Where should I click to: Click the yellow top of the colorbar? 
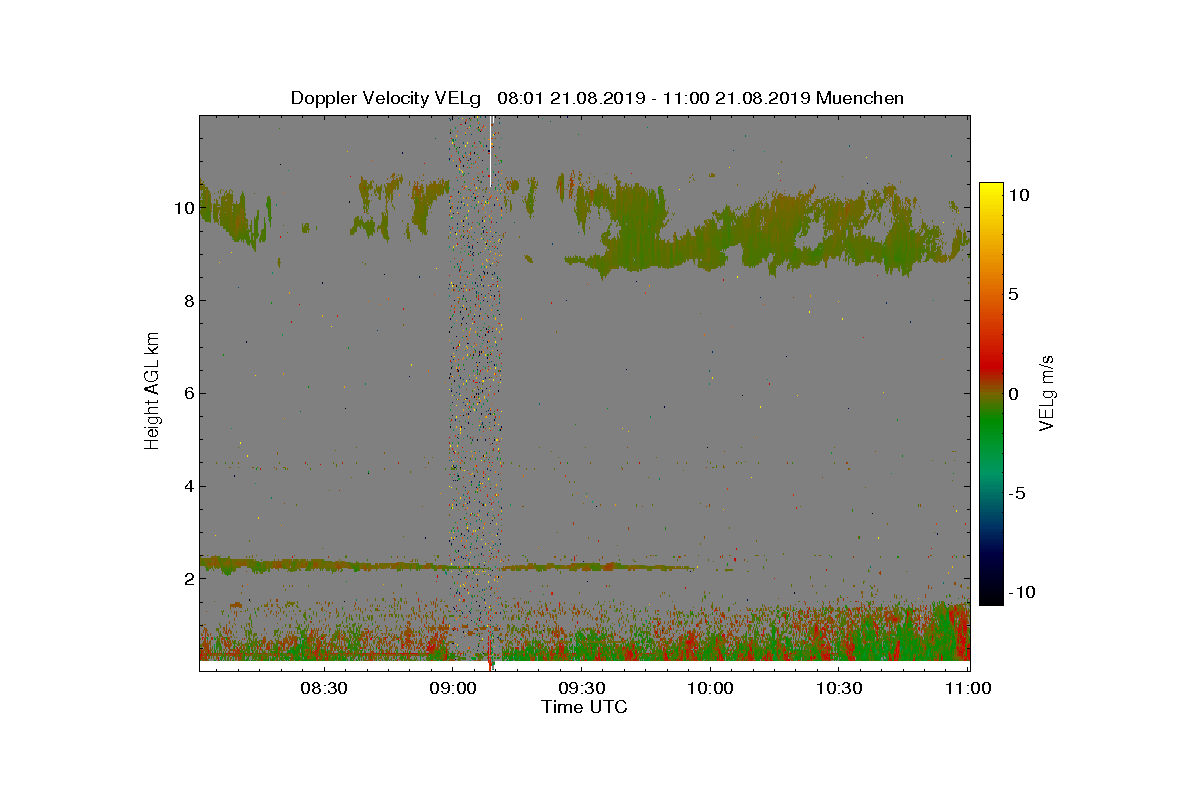coord(991,189)
